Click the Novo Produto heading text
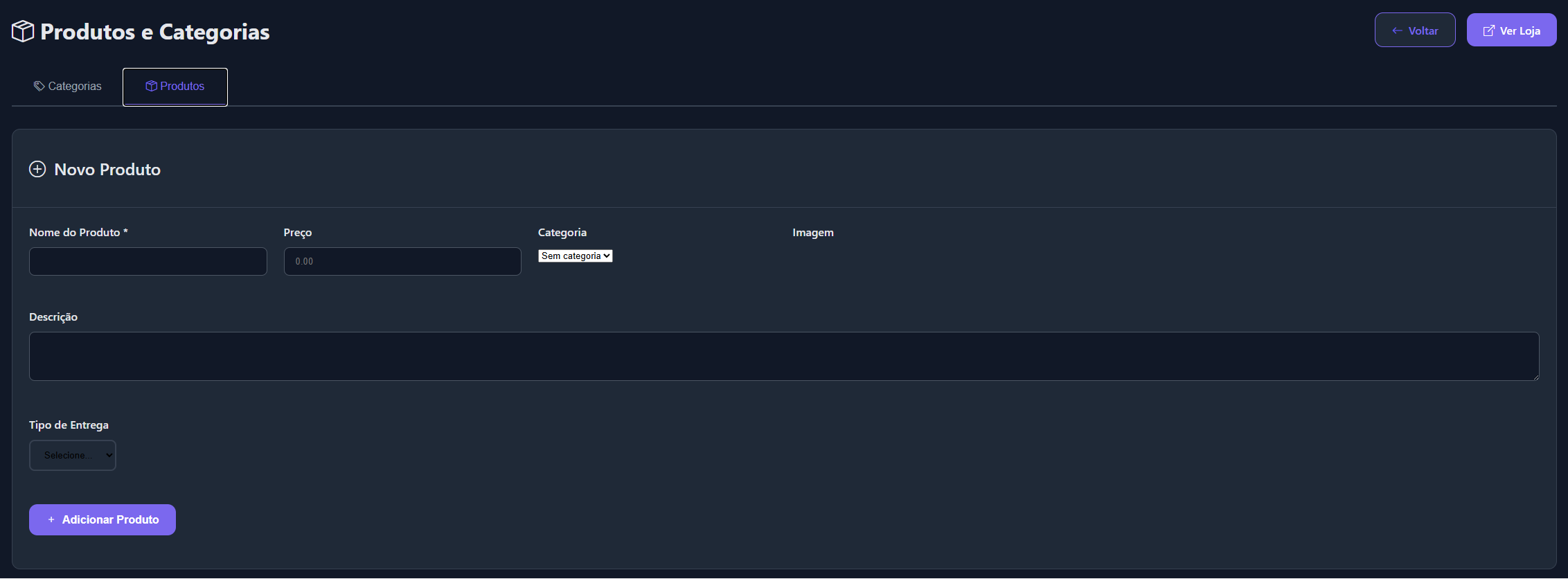This screenshot has width=1568, height=579. [x=107, y=170]
